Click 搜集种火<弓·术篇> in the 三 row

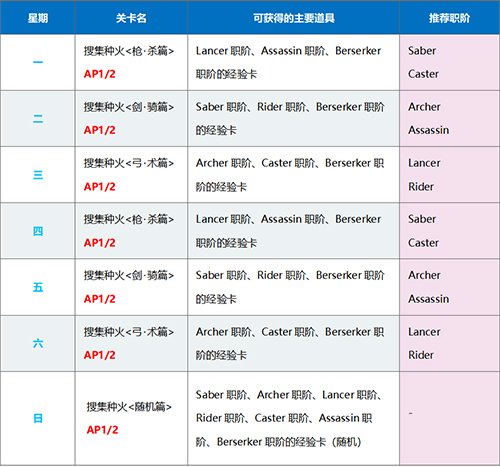129,163
